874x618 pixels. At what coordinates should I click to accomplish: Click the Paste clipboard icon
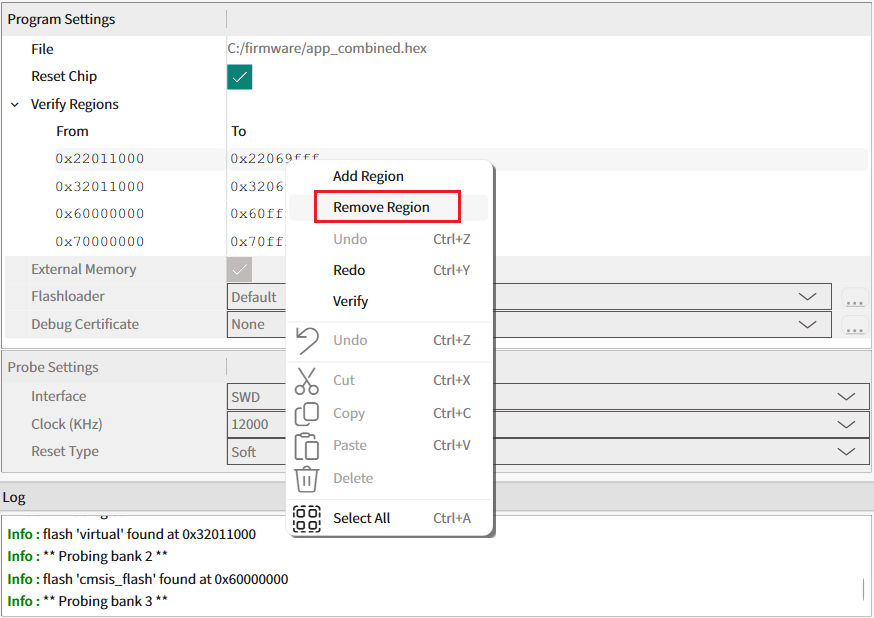(x=307, y=446)
